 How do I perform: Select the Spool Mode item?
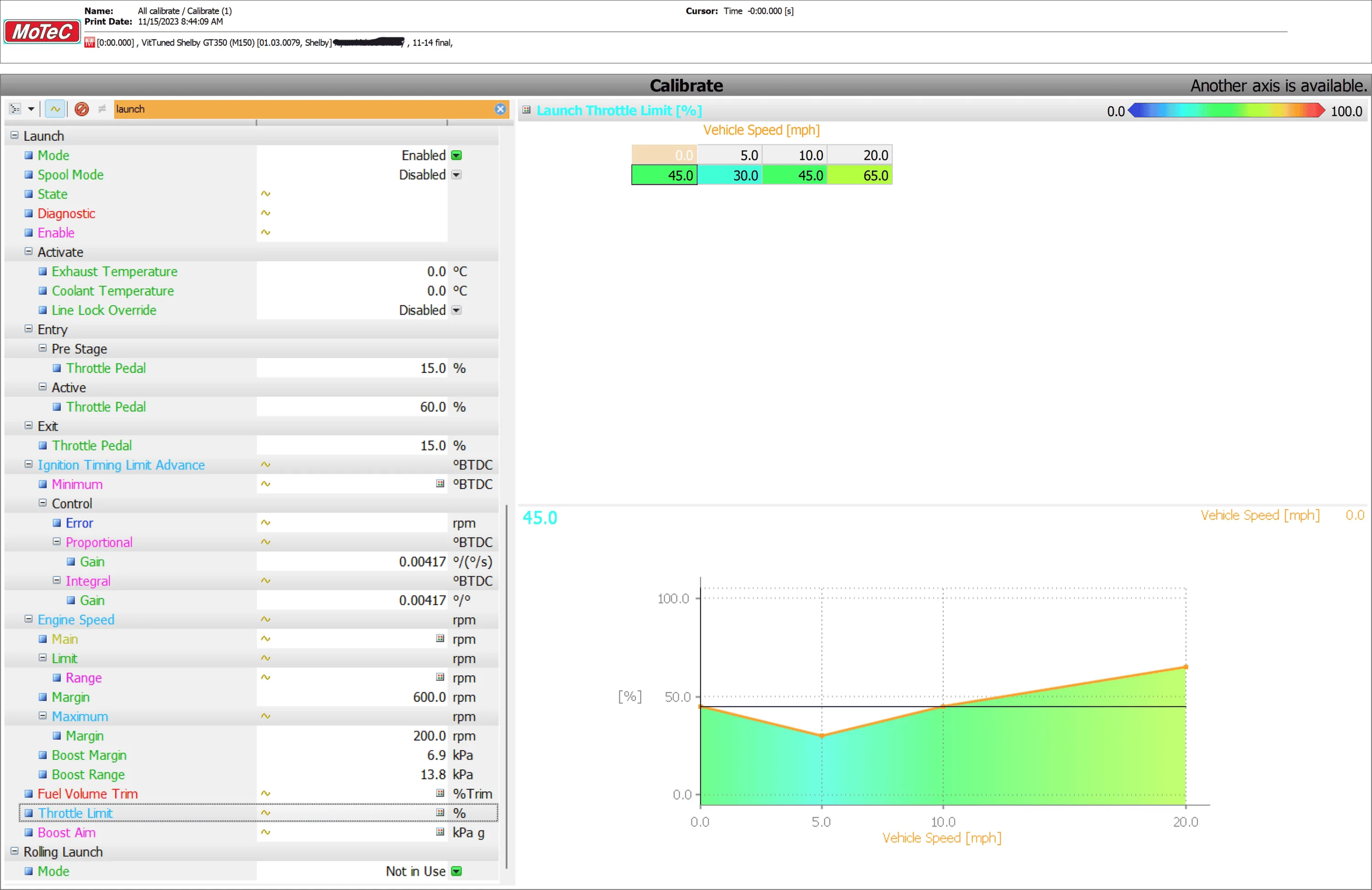[70, 175]
